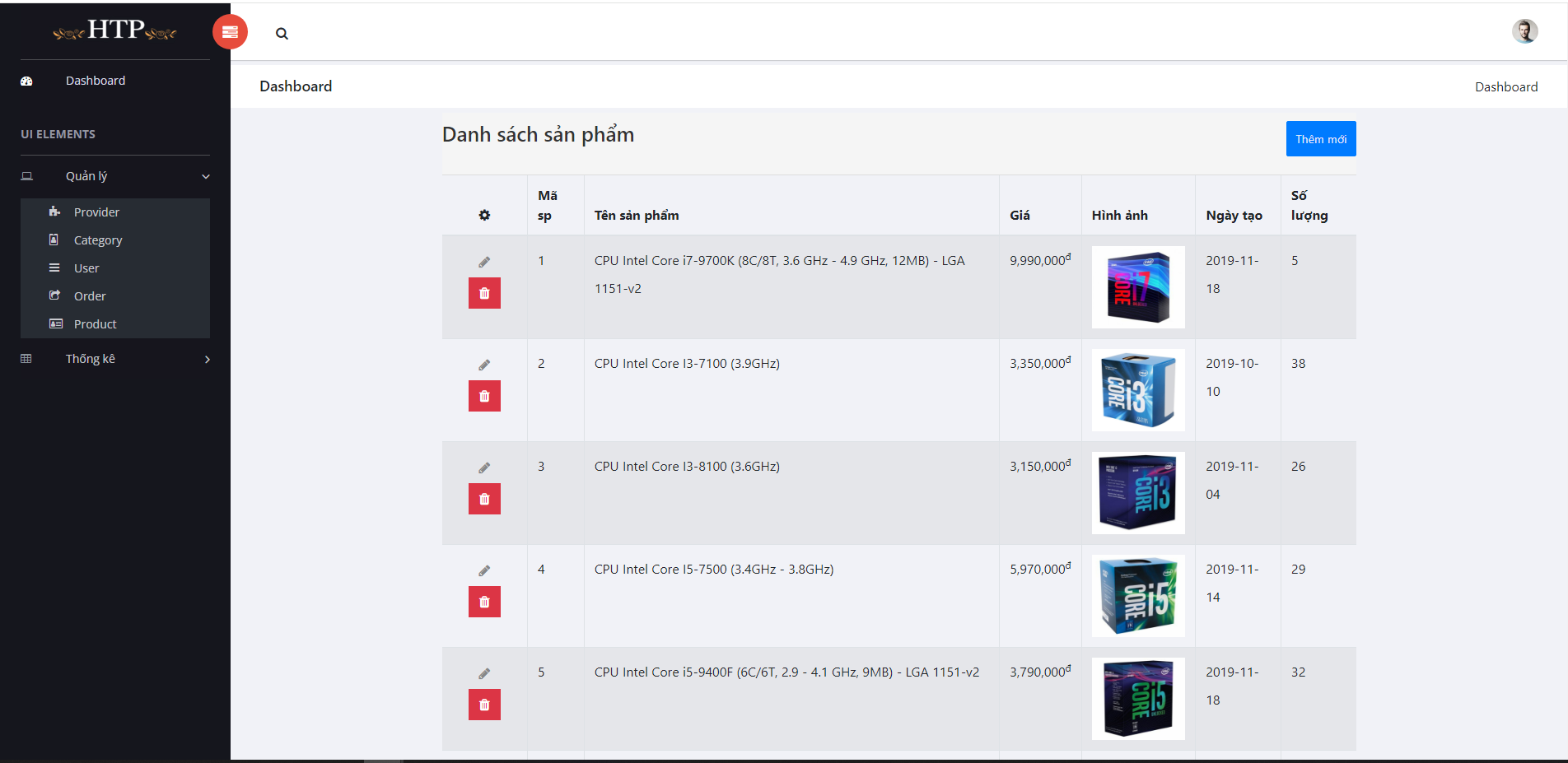The image size is (1568, 763).
Task: Edit product I3-8100 with pencil icon
Action: pyautogui.click(x=484, y=468)
